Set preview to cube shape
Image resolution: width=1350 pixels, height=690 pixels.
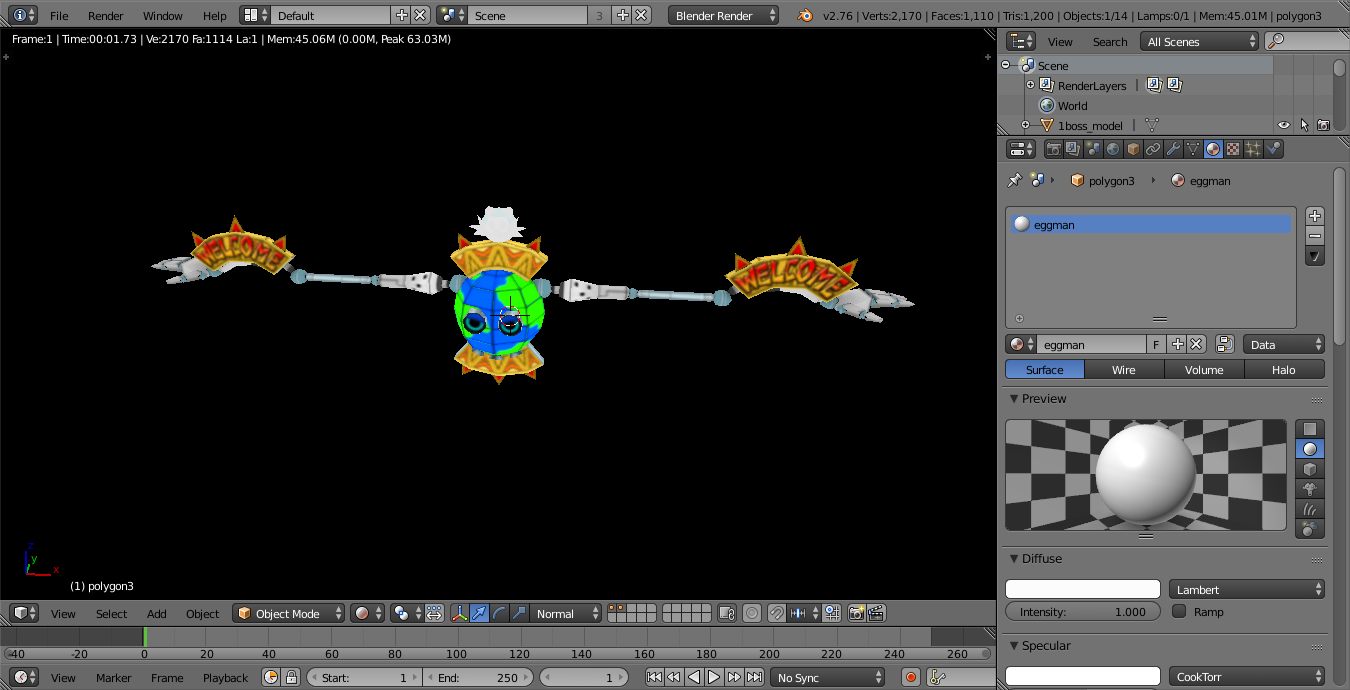coord(1310,469)
